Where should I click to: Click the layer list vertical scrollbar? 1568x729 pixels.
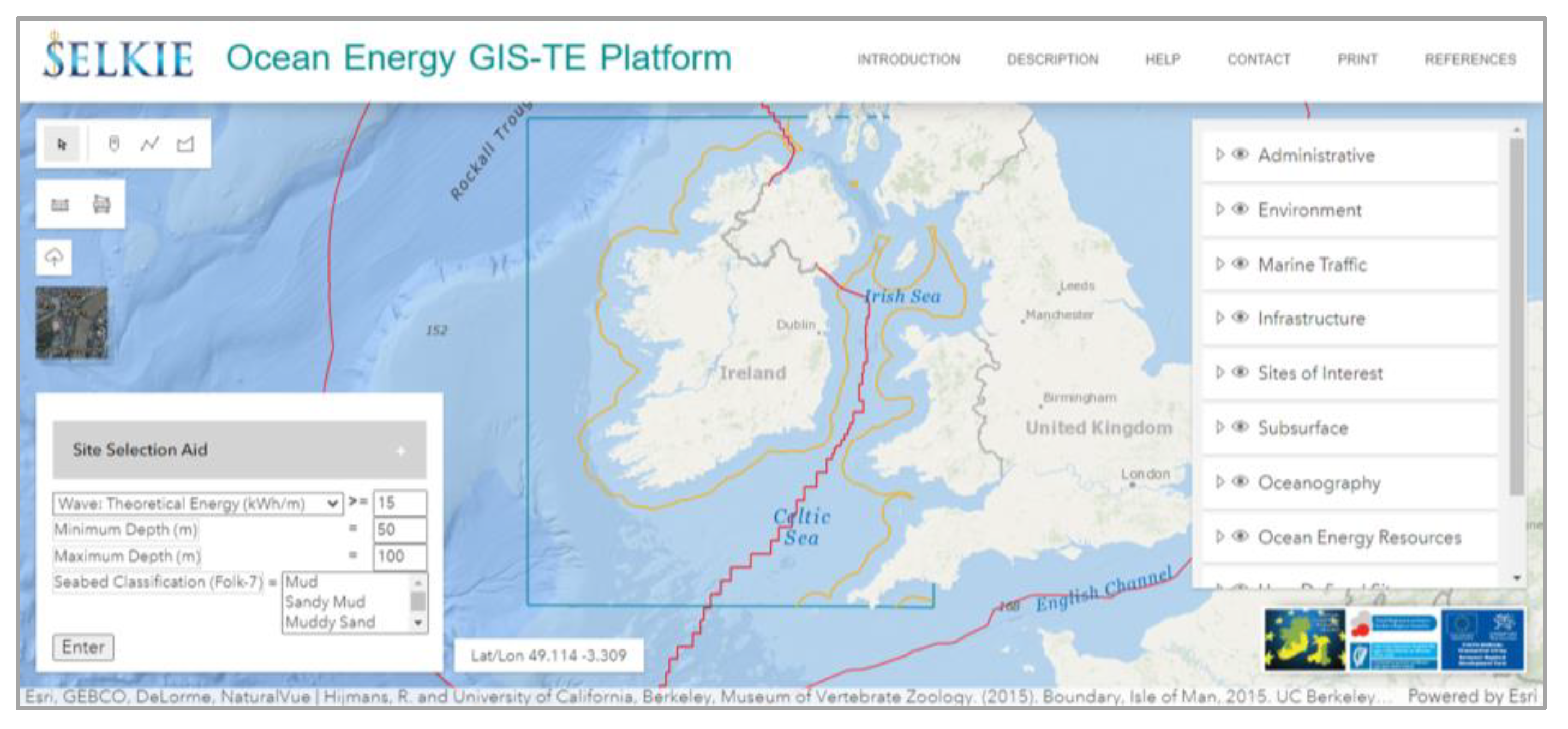(x=1517, y=316)
